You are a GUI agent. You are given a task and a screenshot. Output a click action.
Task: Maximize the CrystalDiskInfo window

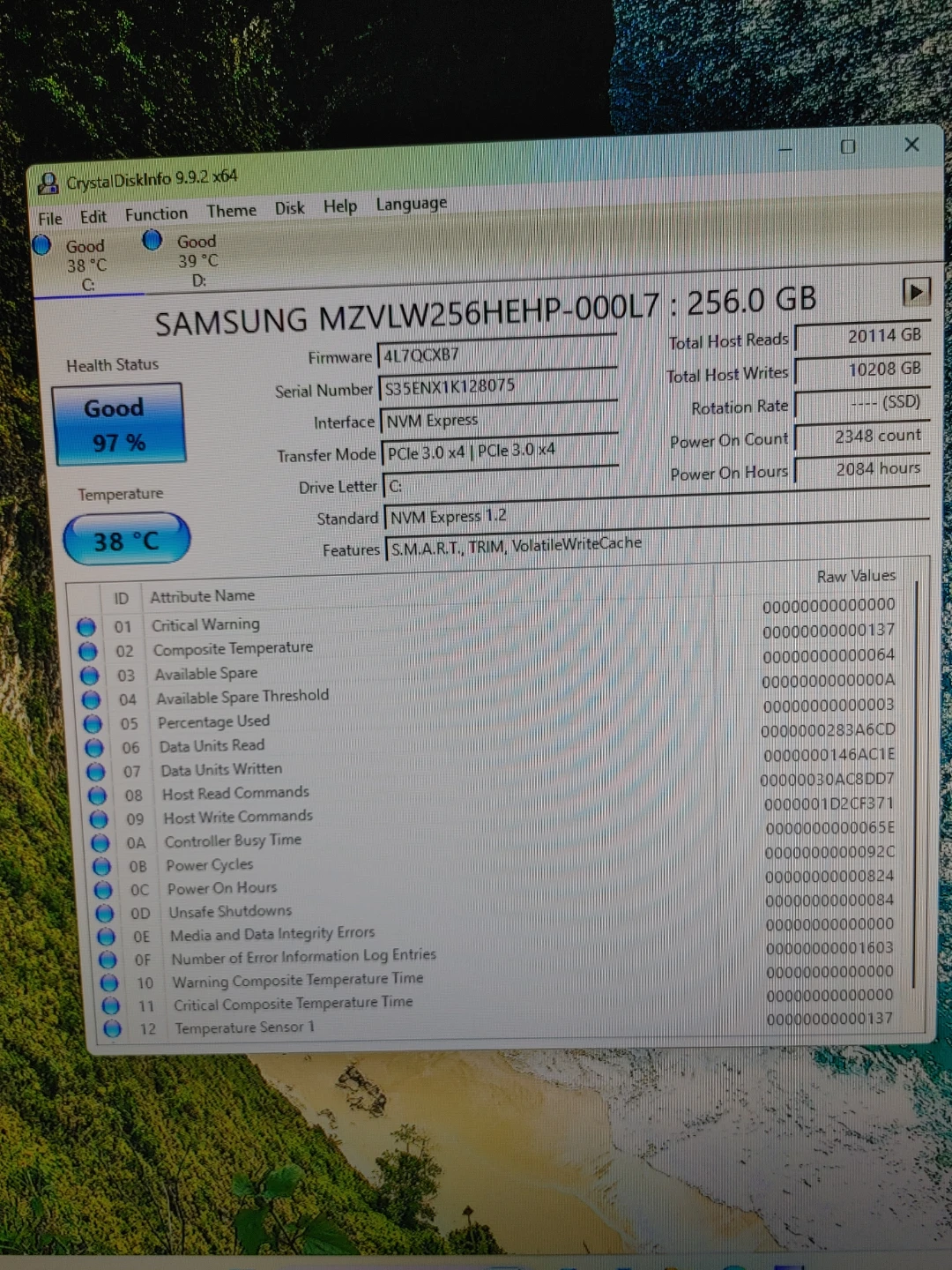[x=848, y=146]
